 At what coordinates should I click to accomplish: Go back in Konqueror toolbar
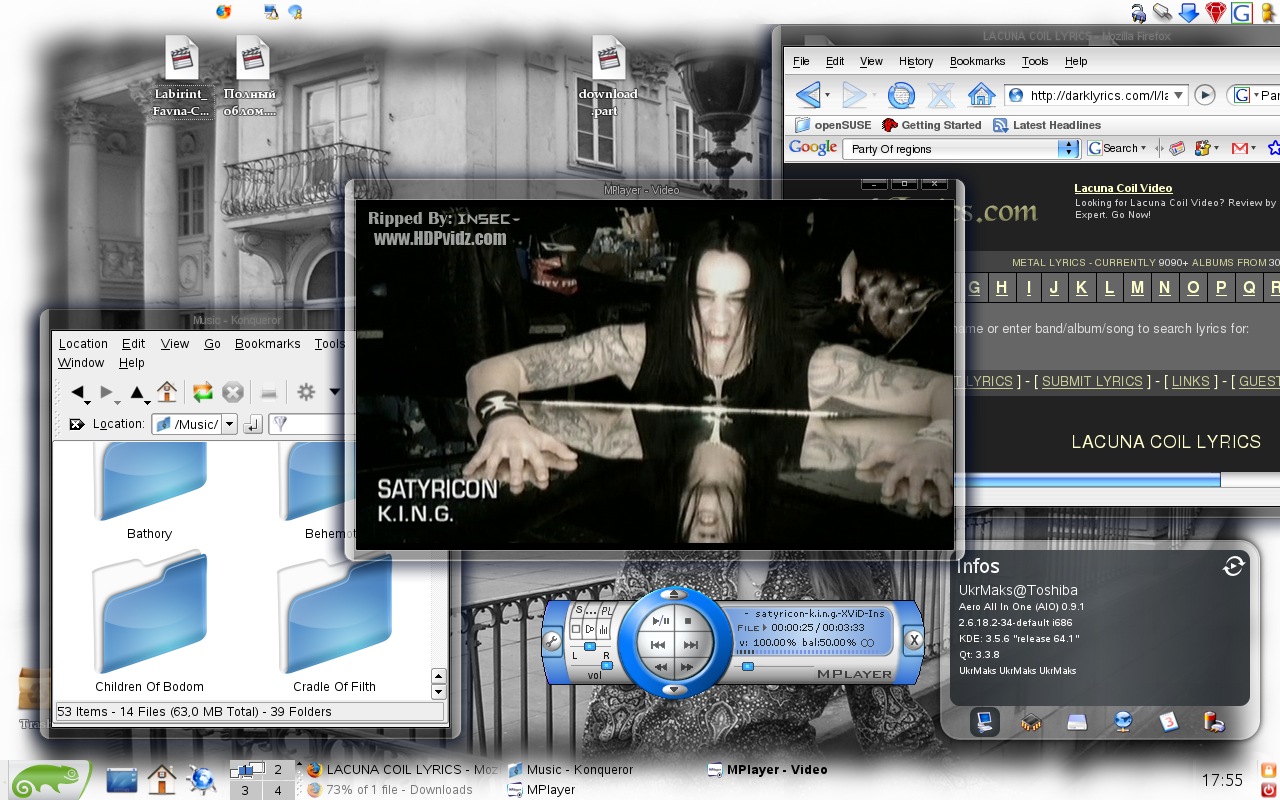(77, 393)
